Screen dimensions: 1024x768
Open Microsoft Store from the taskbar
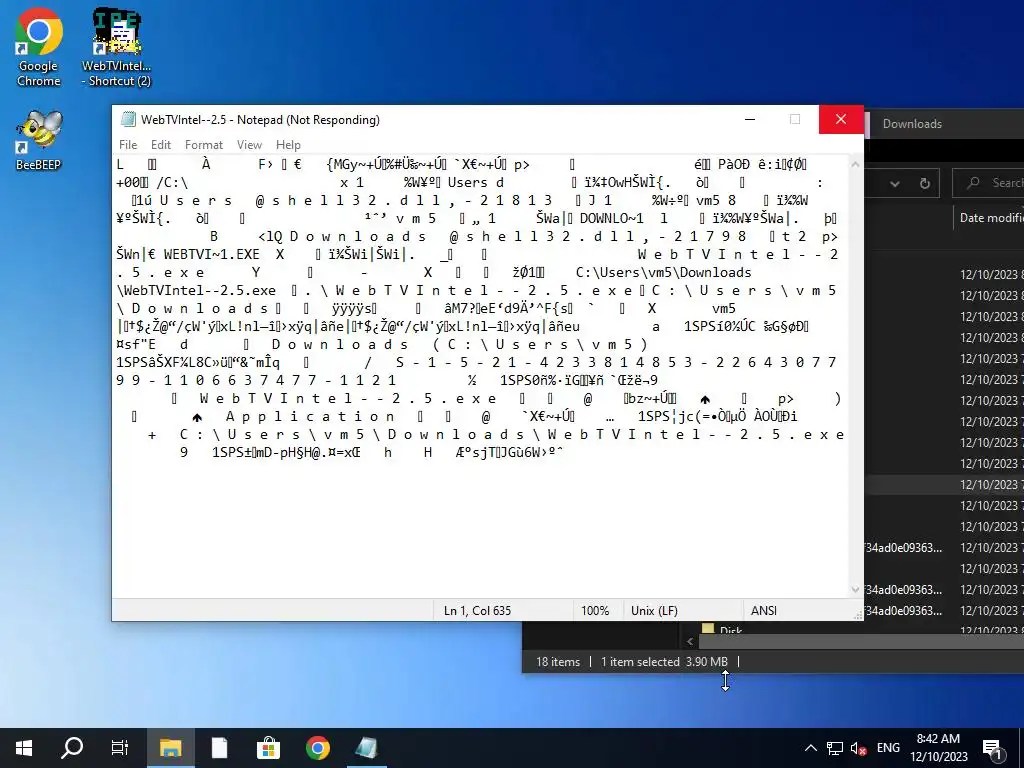268,748
